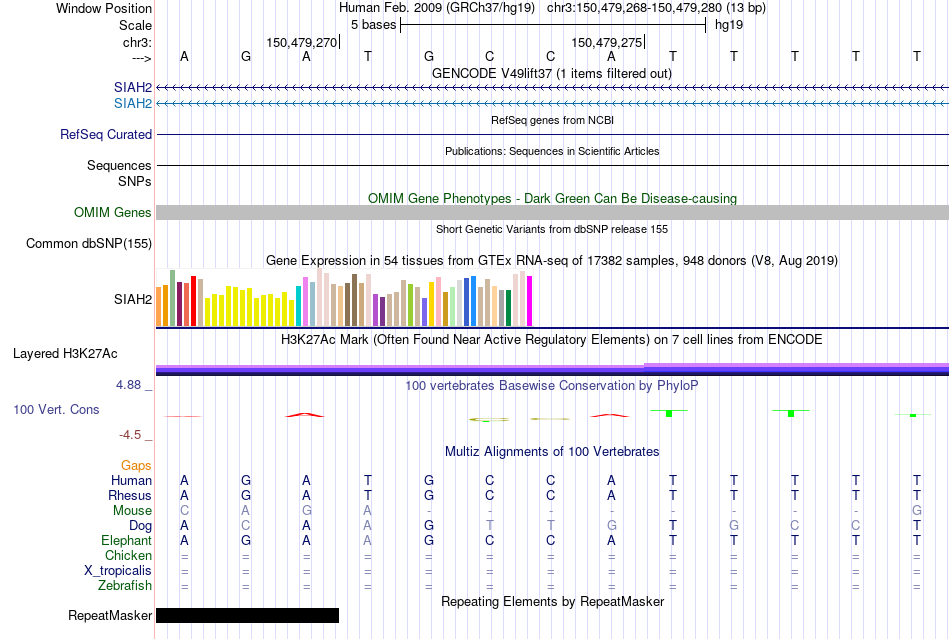Click the gray OMIM Genes item bar
Screen dimensions: 950x639
click(553, 212)
